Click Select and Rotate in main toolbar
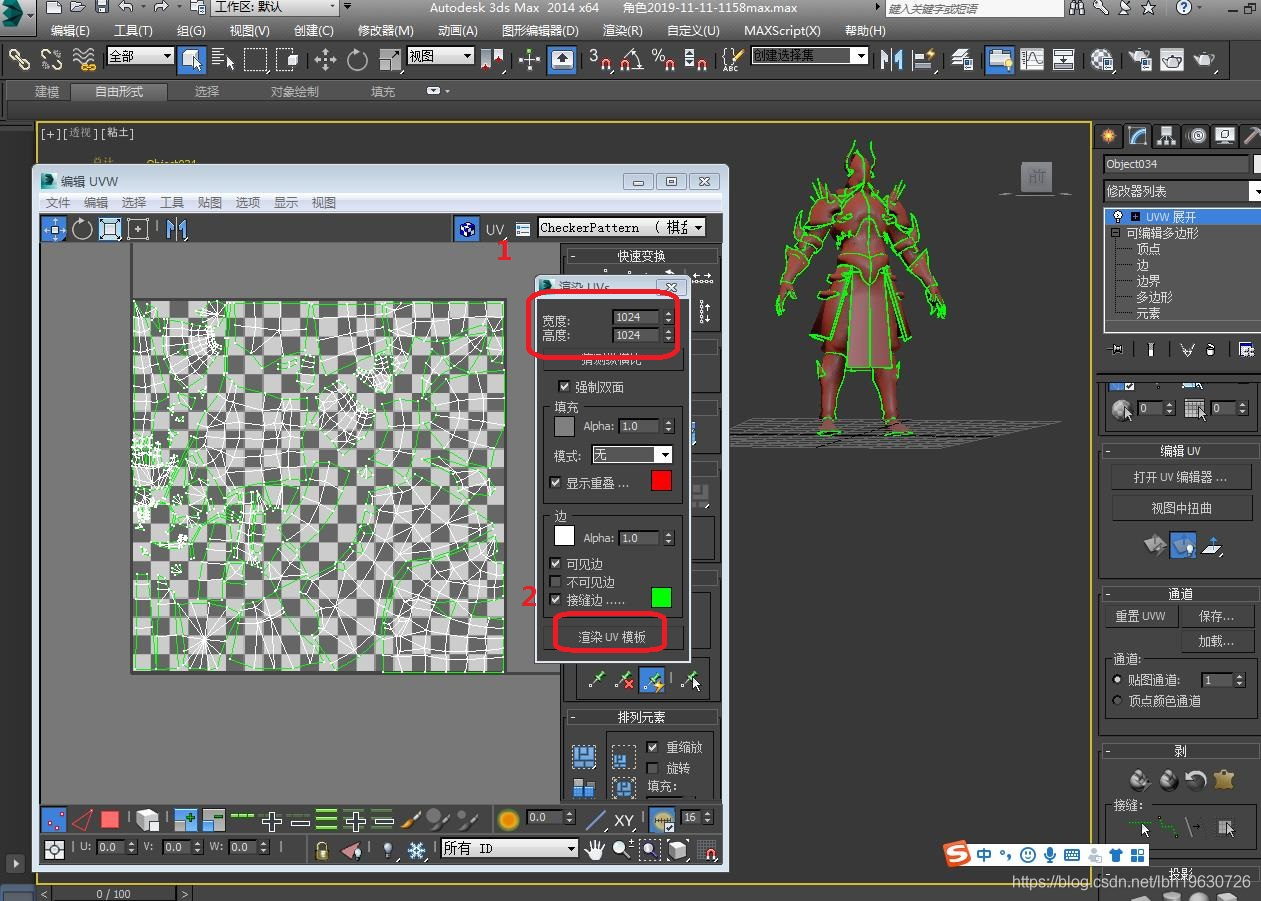This screenshot has width=1261, height=901. (x=357, y=60)
